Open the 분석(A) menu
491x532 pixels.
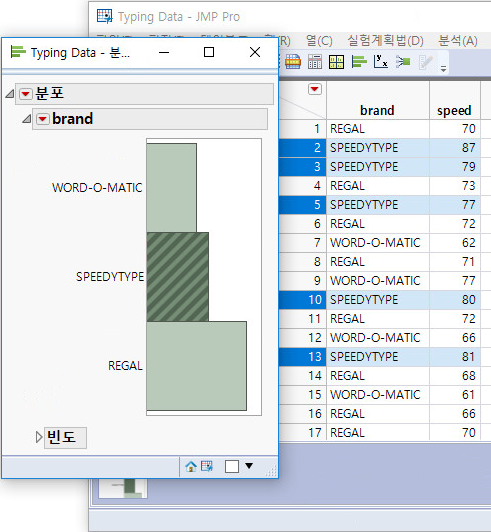[458, 41]
